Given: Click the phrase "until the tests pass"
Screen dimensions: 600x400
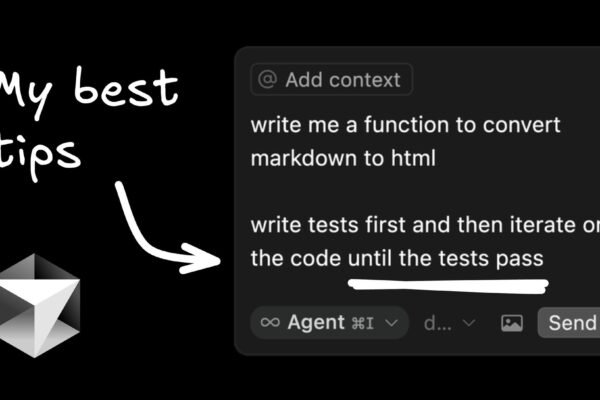Looking at the screenshot, I should (x=446, y=258).
